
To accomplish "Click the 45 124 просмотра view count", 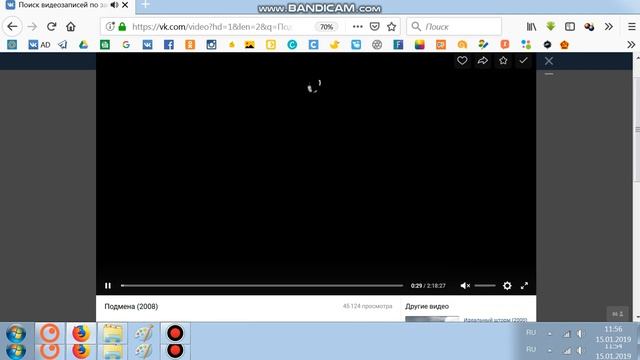I will (x=367, y=306).
